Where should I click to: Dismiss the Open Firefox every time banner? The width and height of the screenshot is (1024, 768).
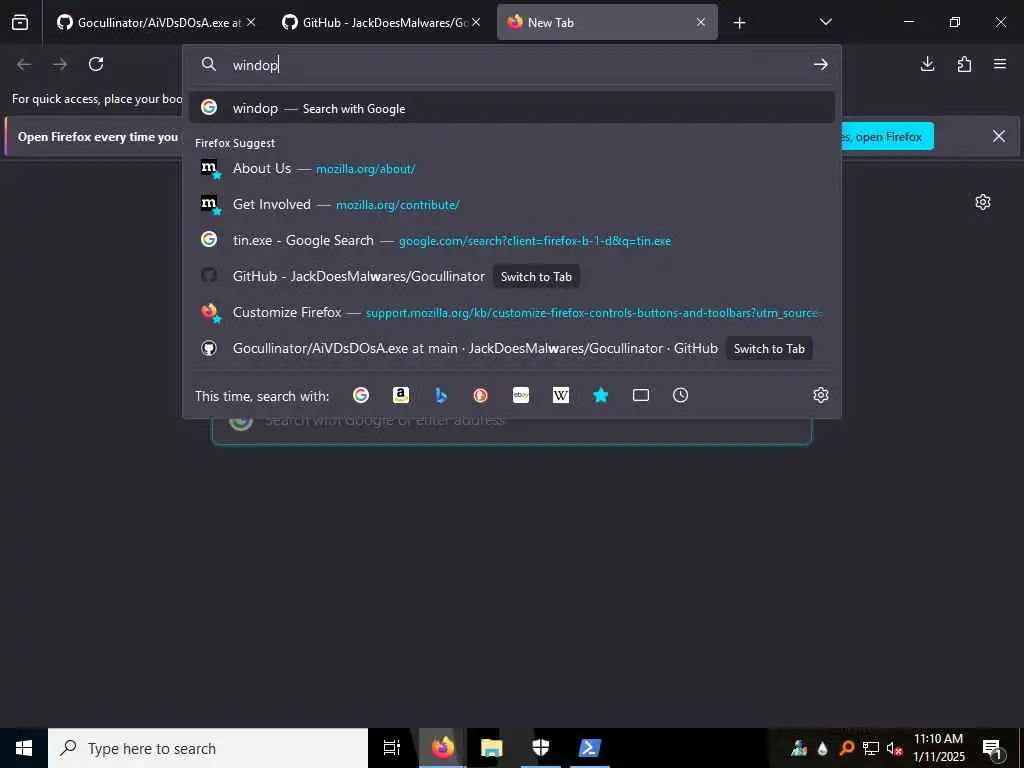pos(999,136)
